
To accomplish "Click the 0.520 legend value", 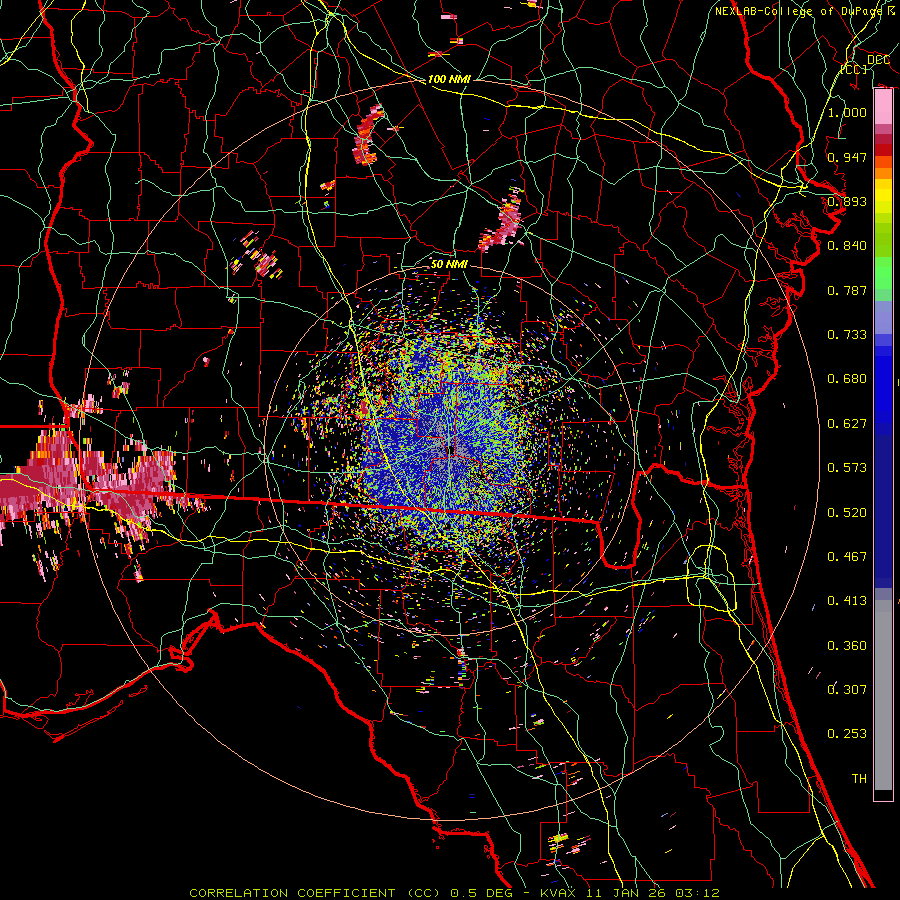I will tap(847, 513).
